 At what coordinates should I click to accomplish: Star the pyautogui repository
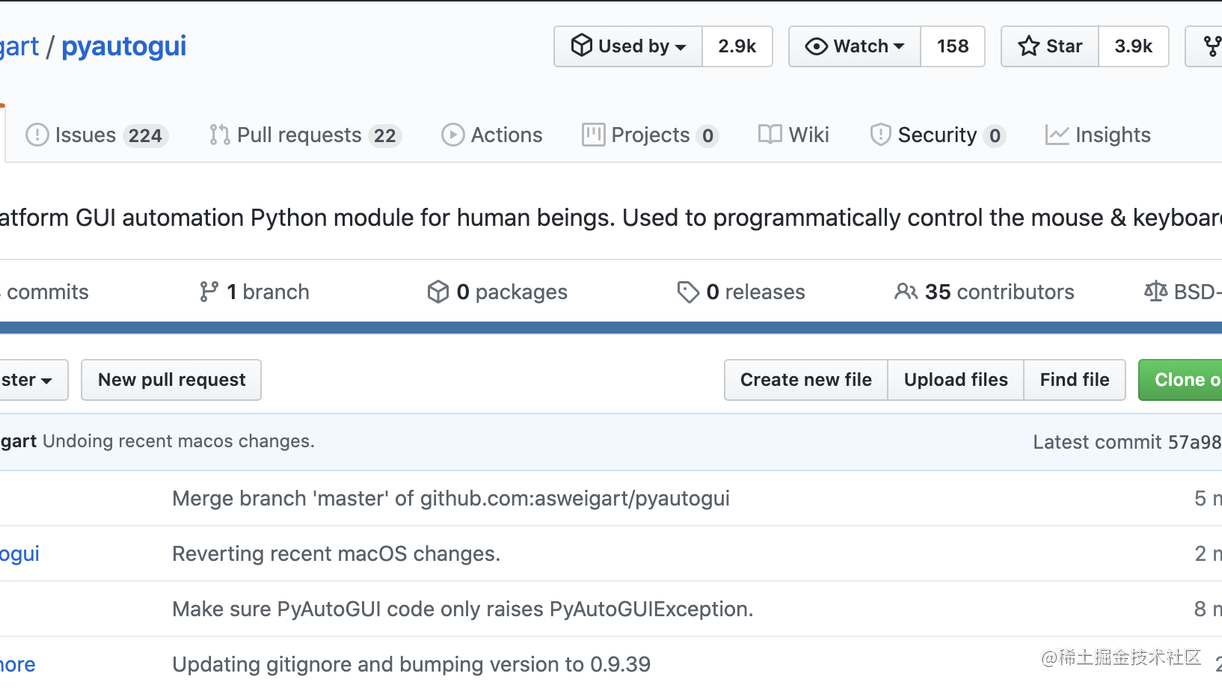1049,46
